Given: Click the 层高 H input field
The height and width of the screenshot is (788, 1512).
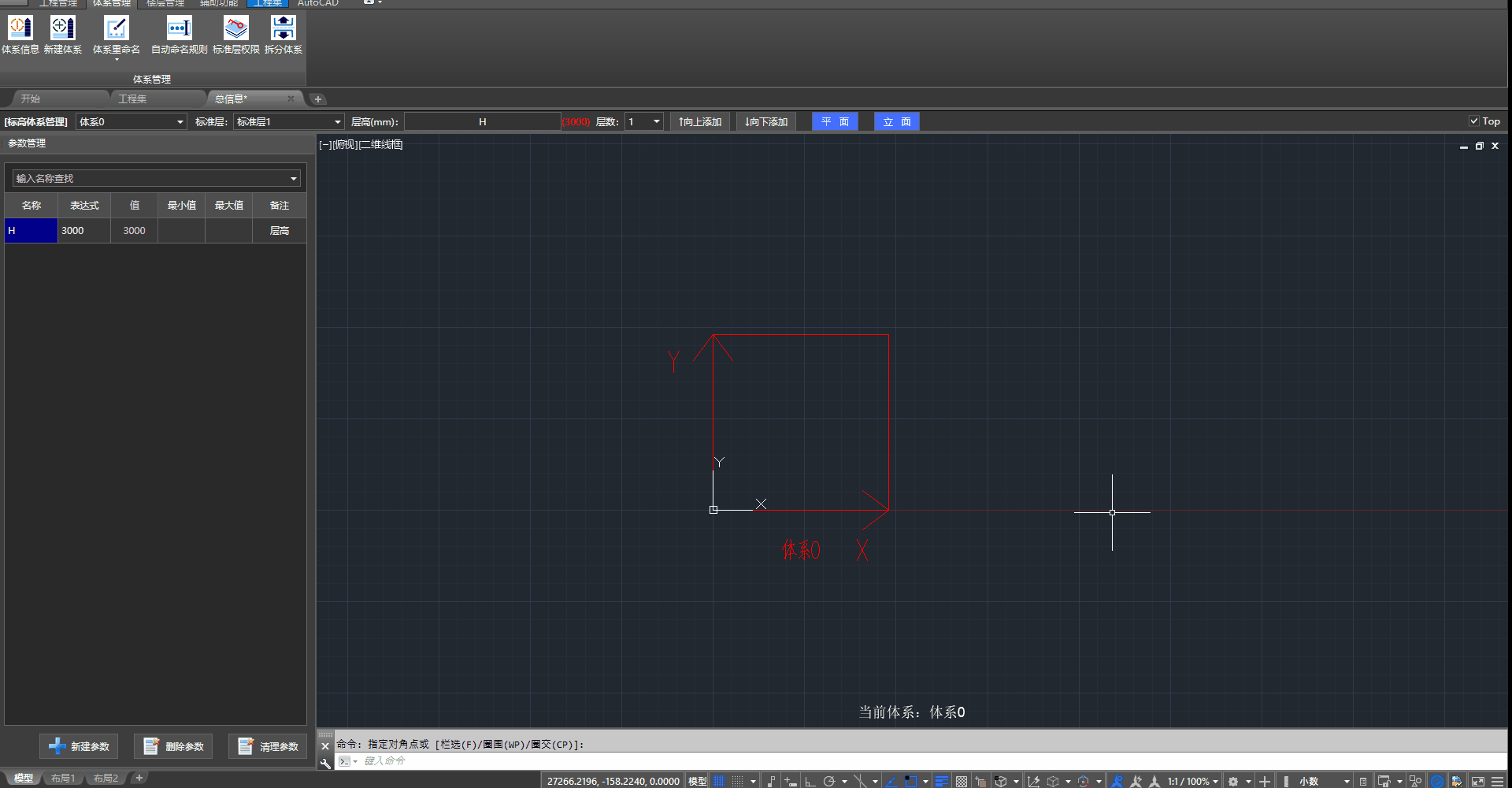Looking at the screenshot, I should point(482,122).
